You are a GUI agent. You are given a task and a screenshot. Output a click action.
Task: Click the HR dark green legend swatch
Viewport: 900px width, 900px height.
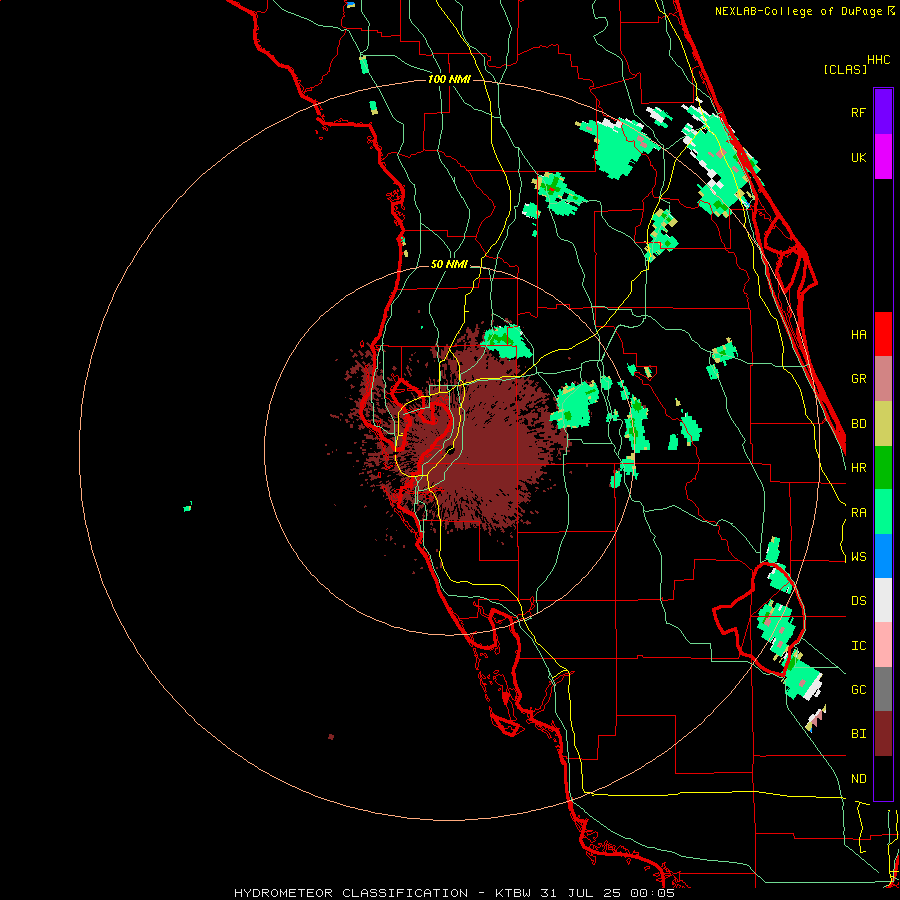pyautogui.click(x=883, y=468)
